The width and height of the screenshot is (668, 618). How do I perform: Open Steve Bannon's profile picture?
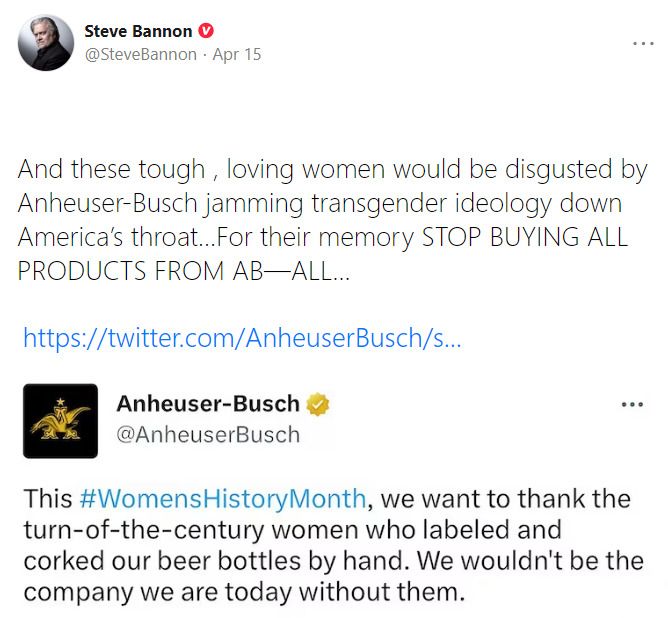46,43
